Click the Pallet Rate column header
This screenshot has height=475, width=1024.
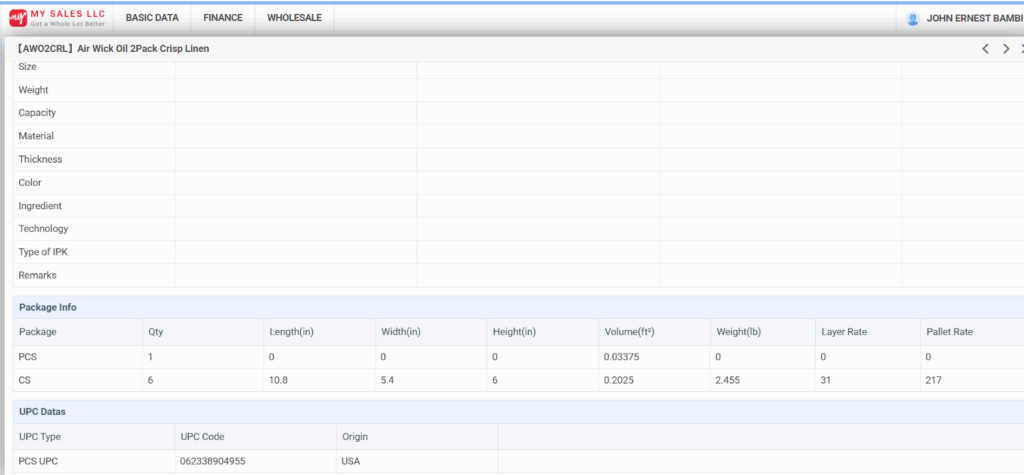click(x=948, y=332)
